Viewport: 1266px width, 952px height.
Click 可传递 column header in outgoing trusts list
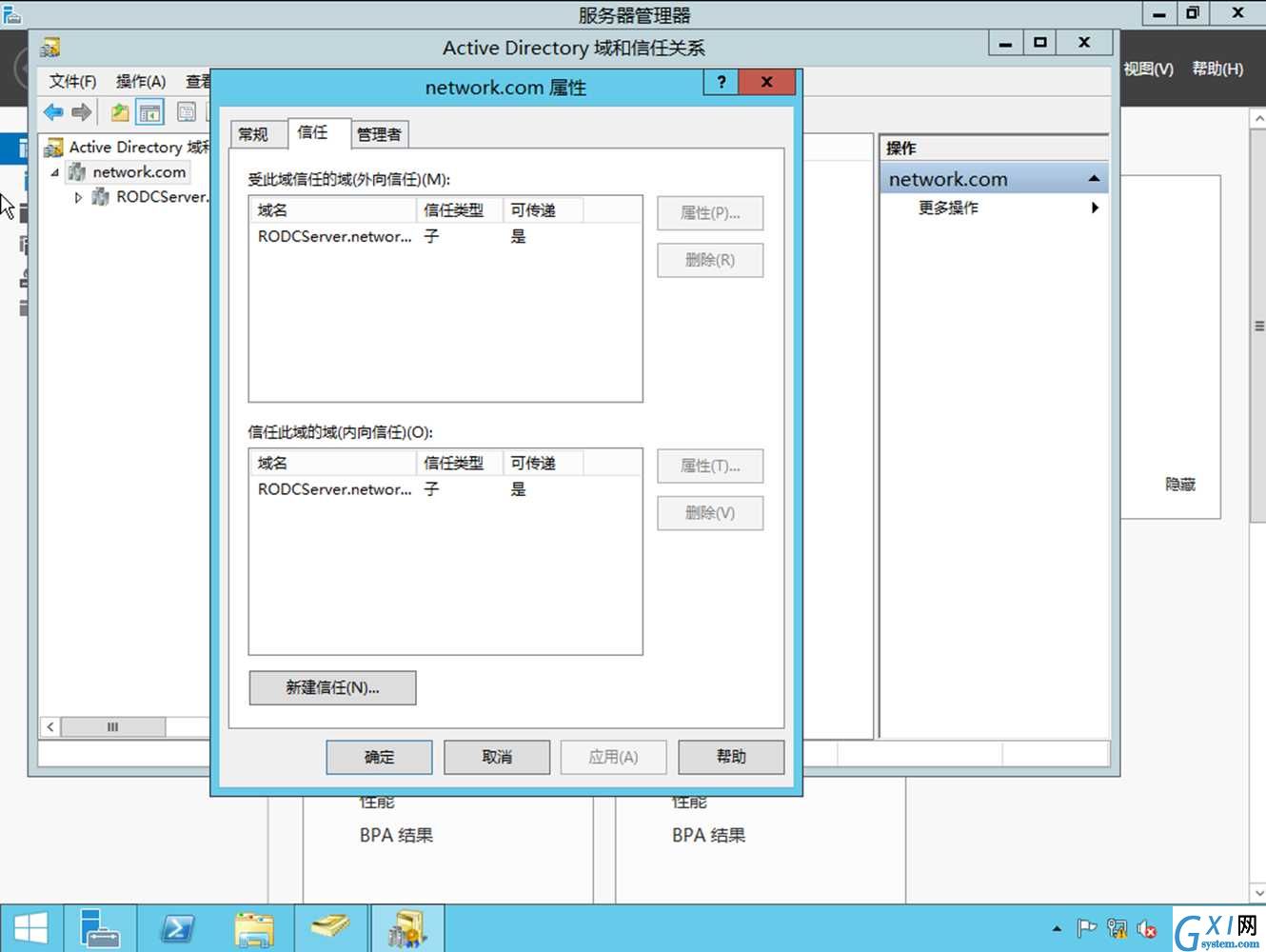(543, 210)
